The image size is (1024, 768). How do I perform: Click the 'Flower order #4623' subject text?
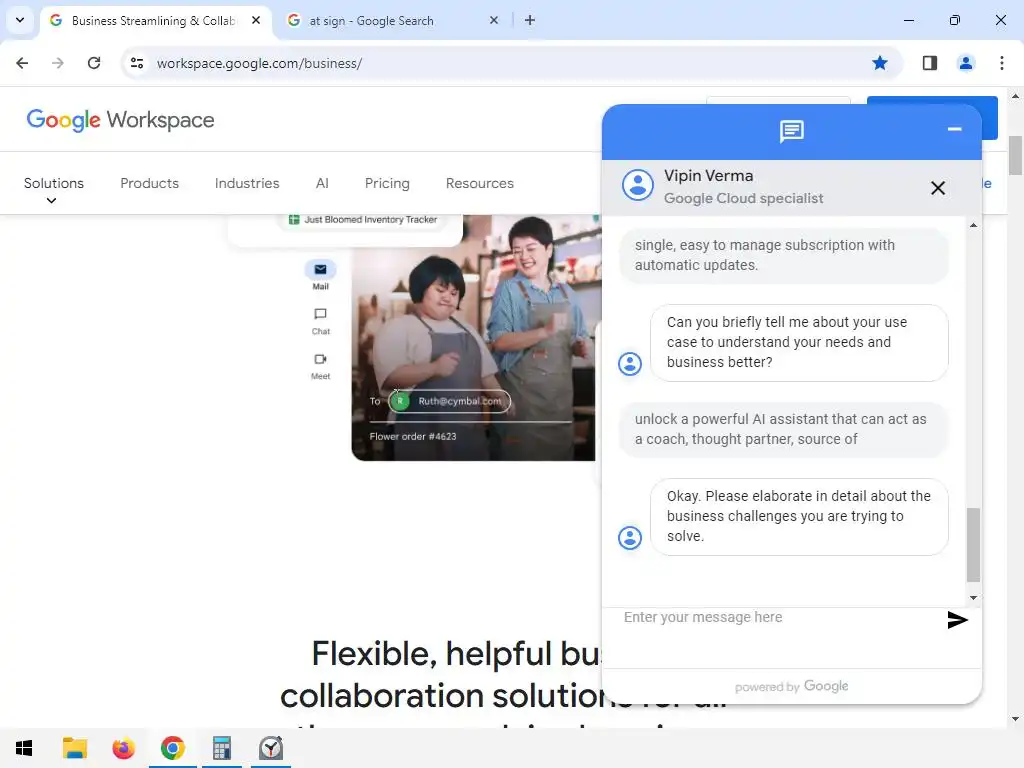(x=413, y=436)
